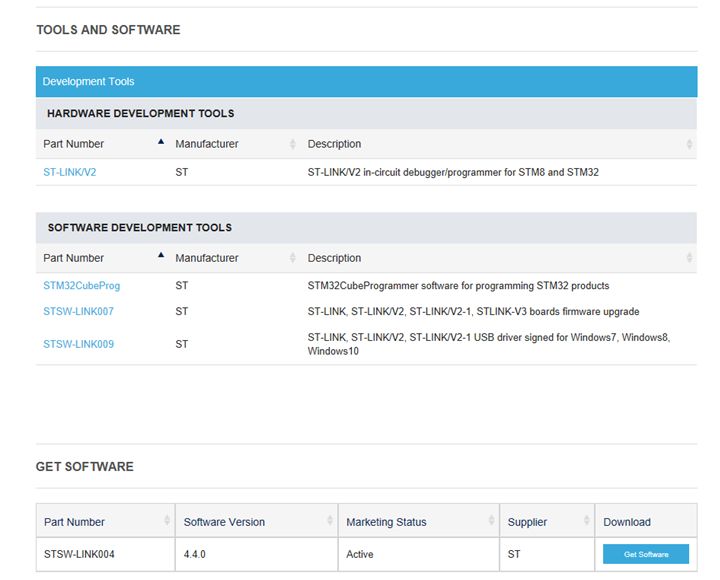The width and height of the screenshot is (720, 580).
Task: Click the TOOLS AND SOFTWARE heading
Action: click(108, 30)
